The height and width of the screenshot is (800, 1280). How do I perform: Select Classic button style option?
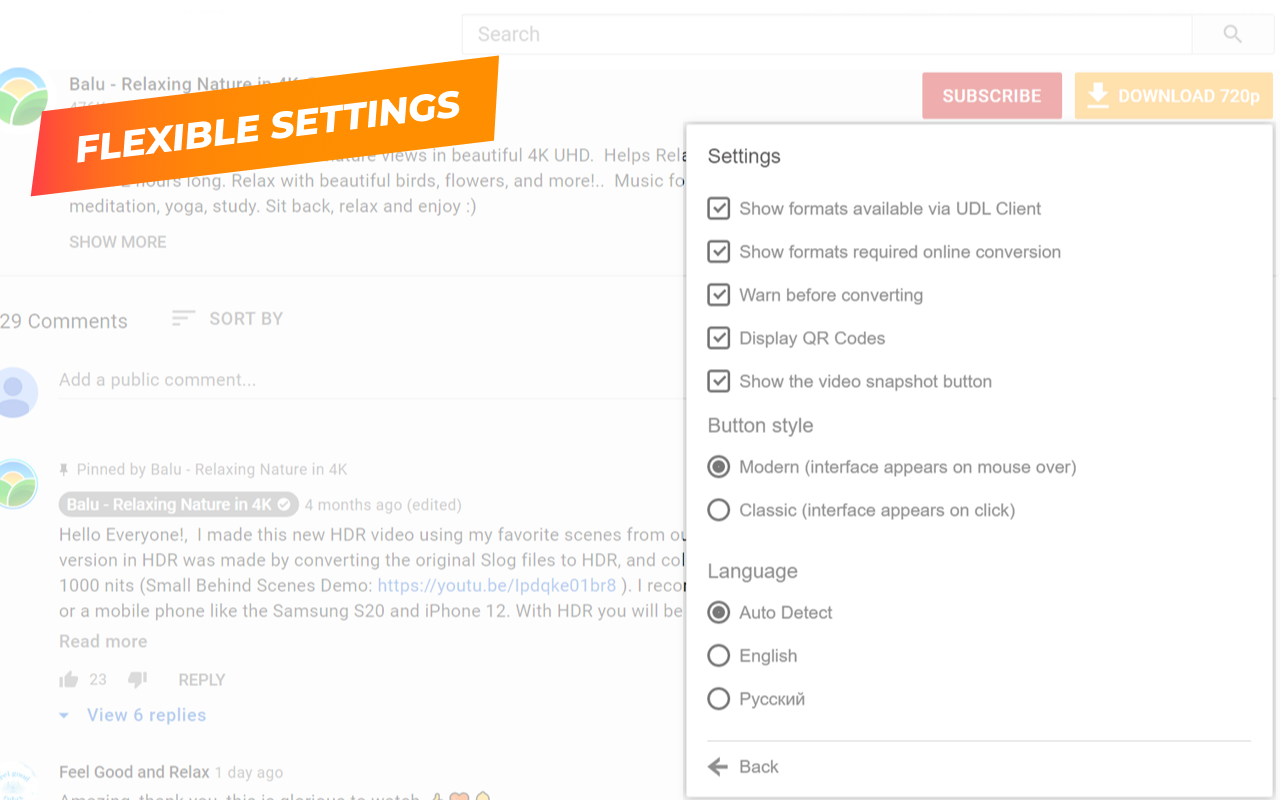pyautogui.click(x=718, y=510)
